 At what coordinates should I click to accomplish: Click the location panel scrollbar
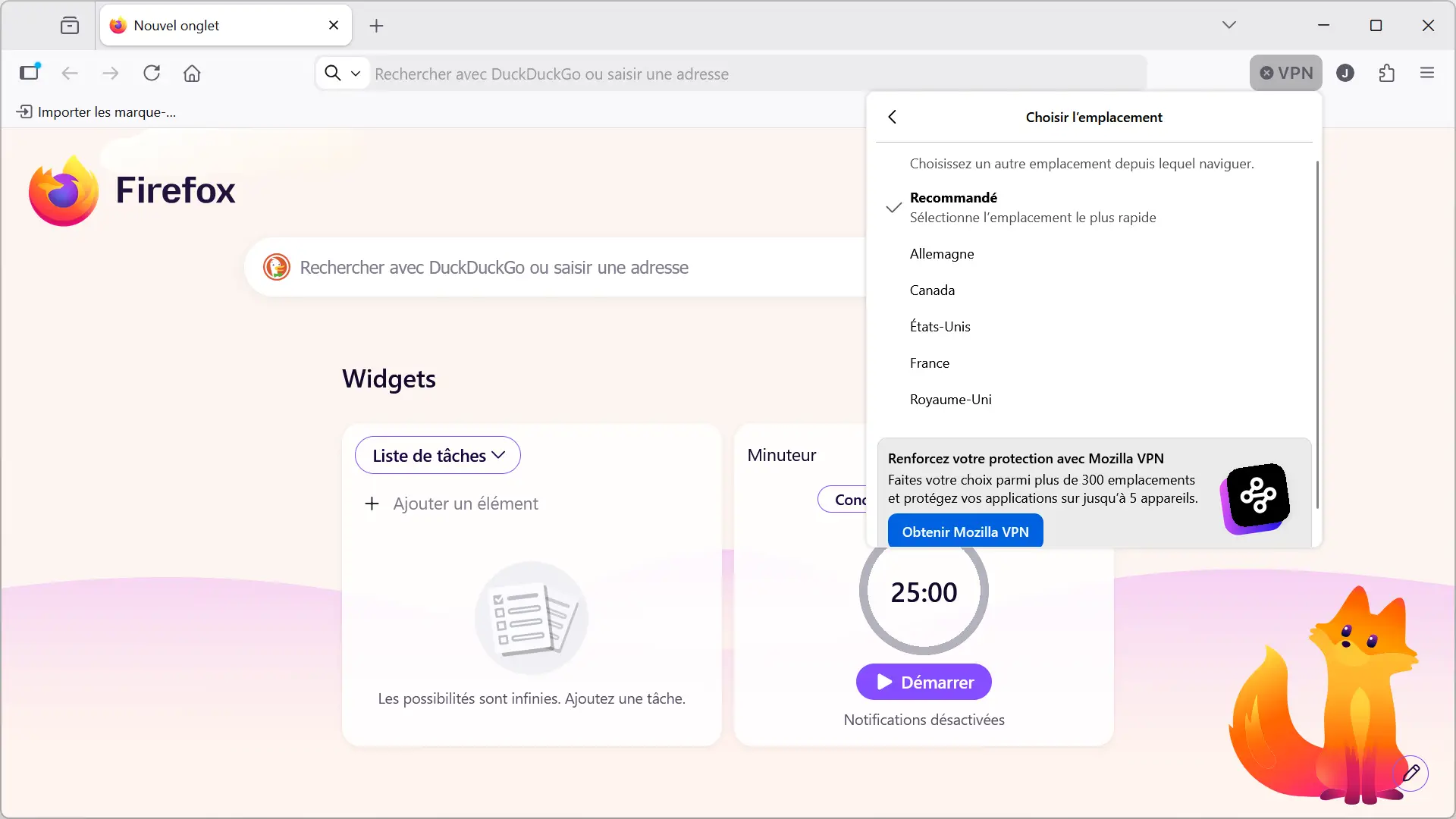[1317, 334]
